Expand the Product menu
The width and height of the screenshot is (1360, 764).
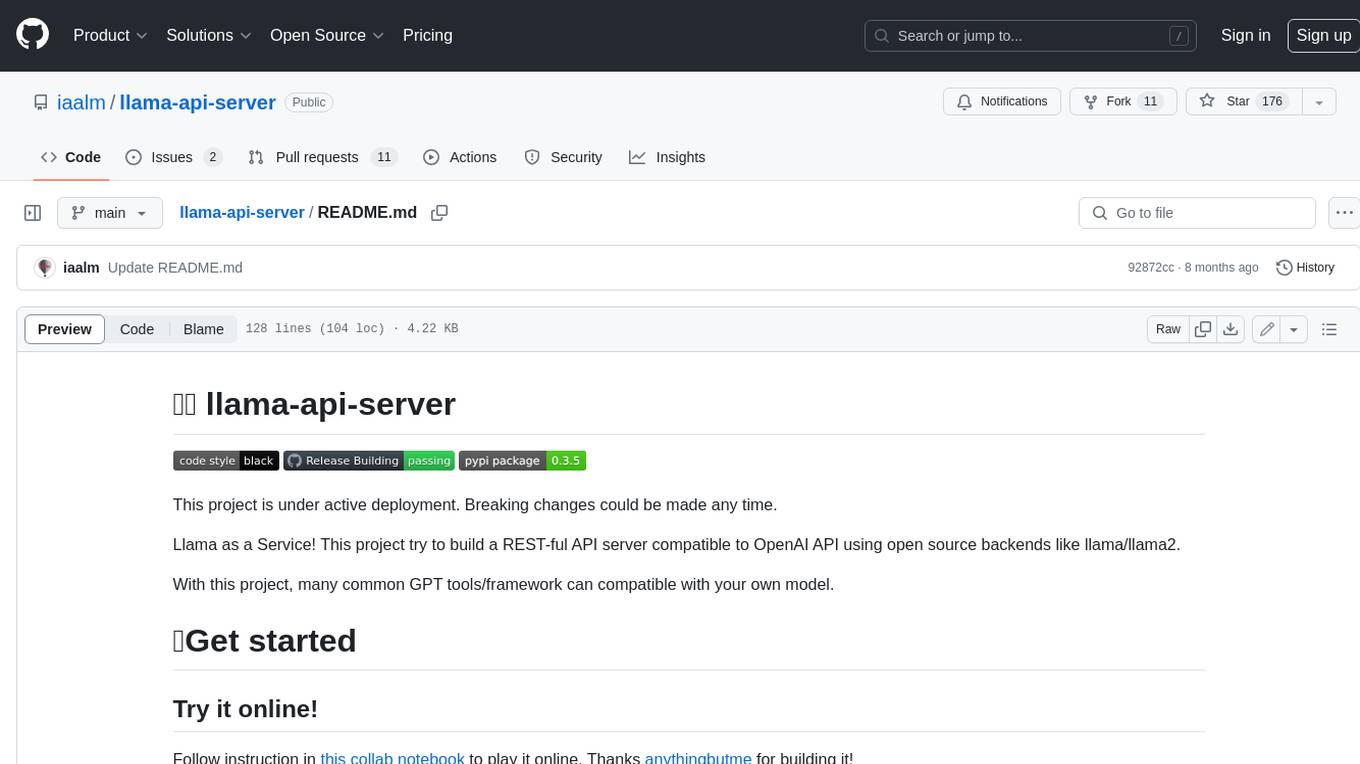pyautogui.click(x=110, y=35)
